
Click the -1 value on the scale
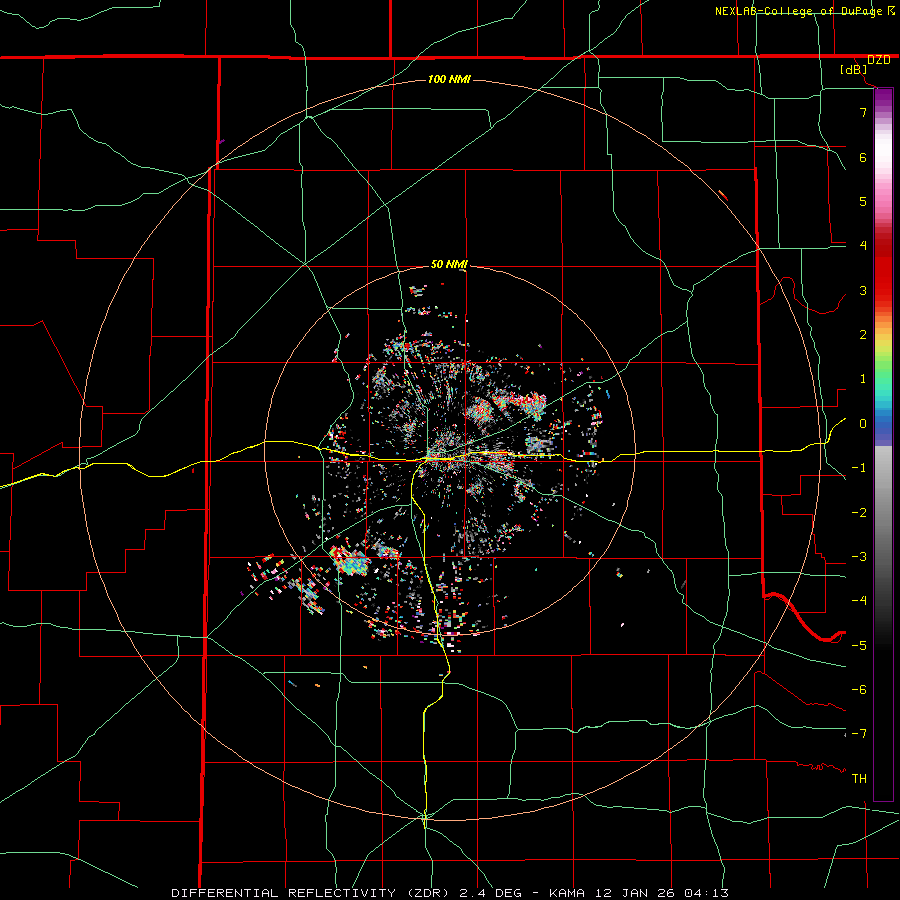[859, 468]
